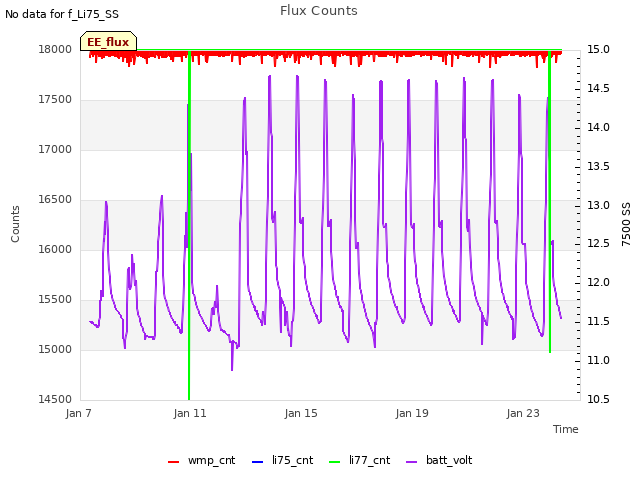Click the green li77_cnt spike after Jan 23
Viewport: 640px width, 480px height.
tap(550, 202)
